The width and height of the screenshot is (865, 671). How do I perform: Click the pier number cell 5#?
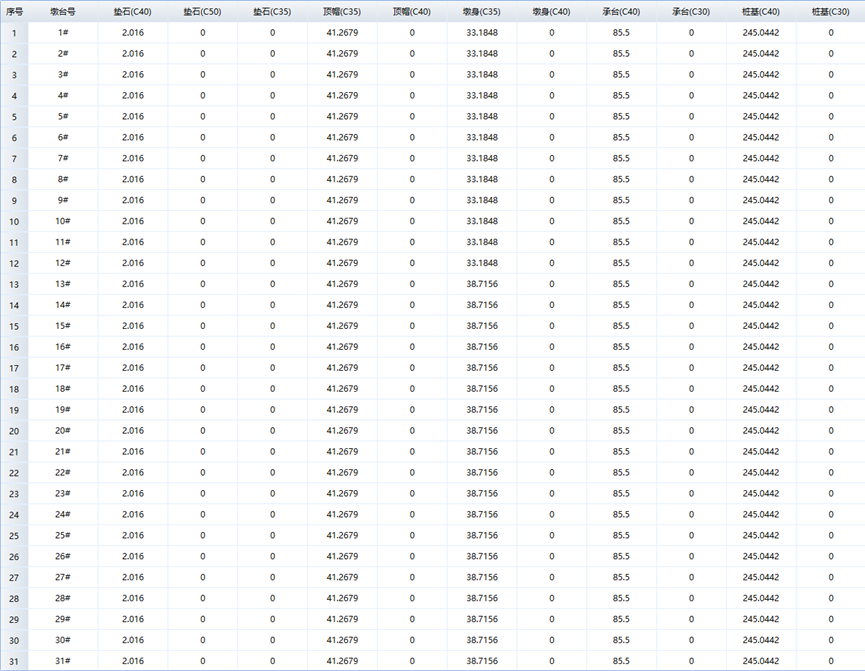point(62,117)
